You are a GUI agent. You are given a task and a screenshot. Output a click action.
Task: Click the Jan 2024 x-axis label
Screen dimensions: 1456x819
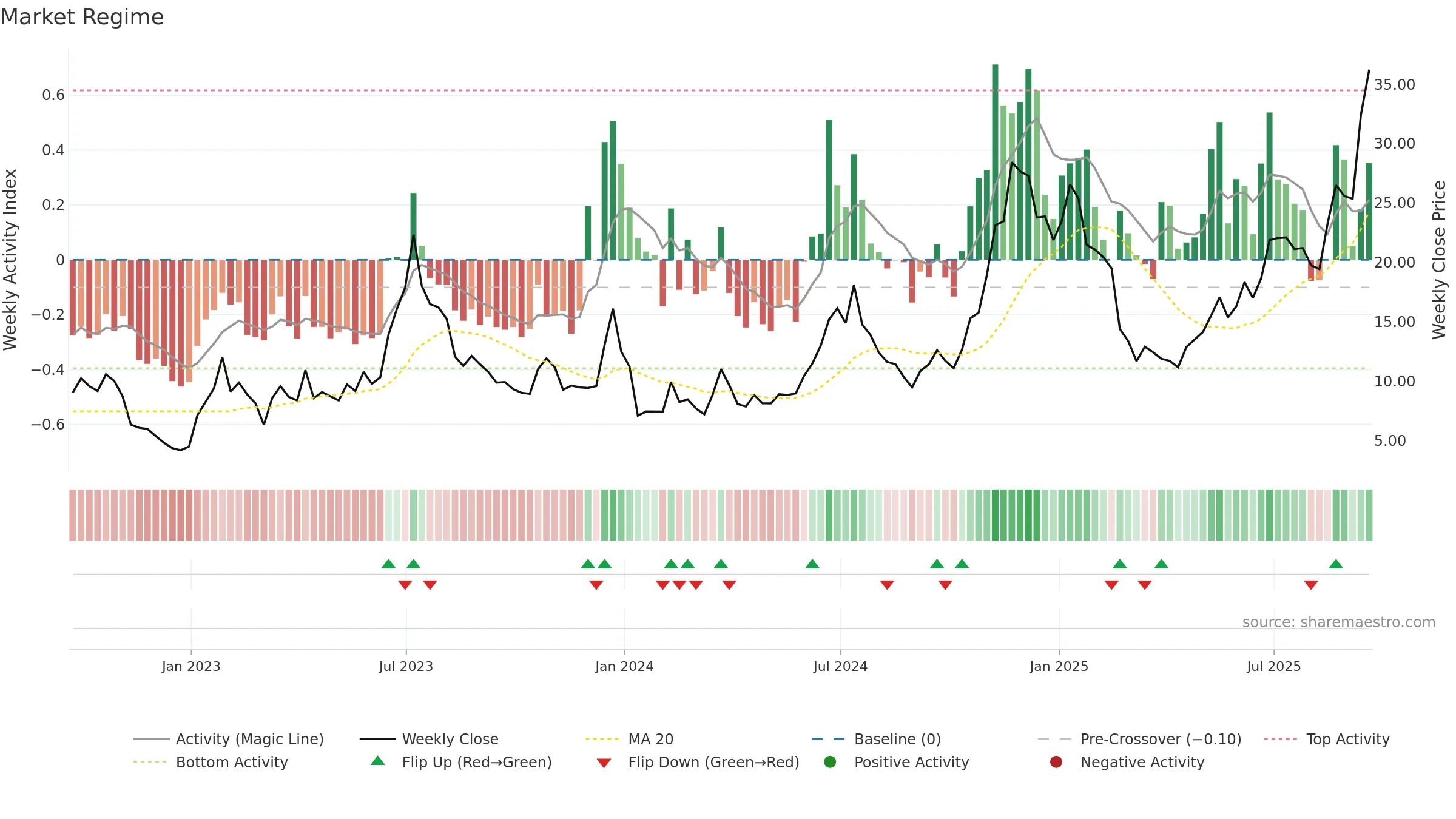tap(624, 666)
